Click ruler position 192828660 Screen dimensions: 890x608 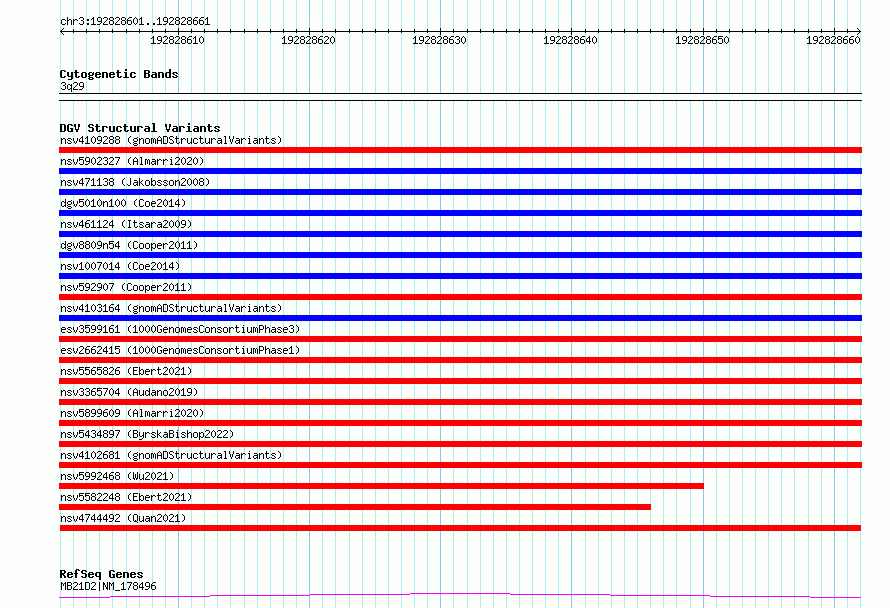click(x=833, y=40)
